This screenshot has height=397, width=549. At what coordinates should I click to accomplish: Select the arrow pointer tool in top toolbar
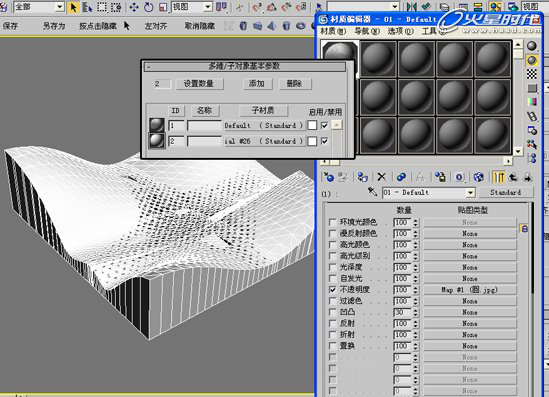73,7
